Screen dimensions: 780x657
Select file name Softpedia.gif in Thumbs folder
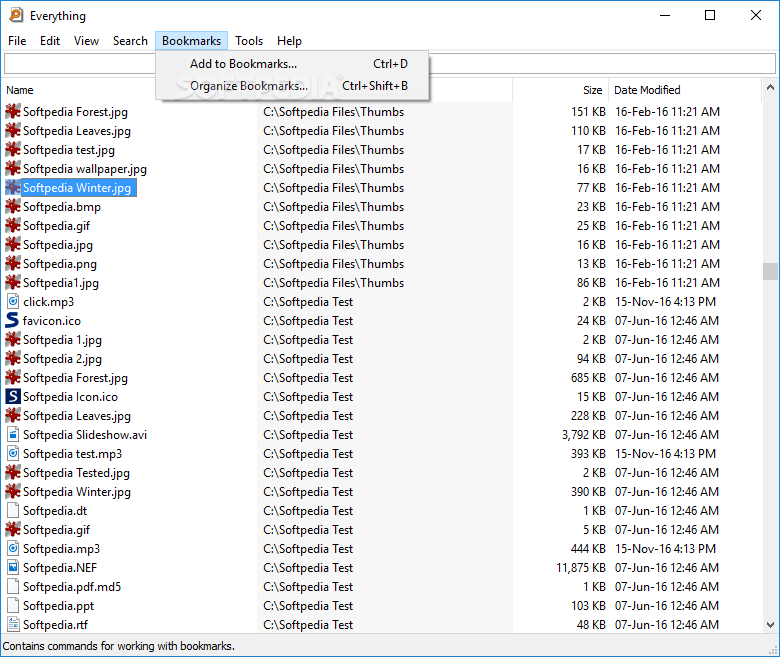56,226
